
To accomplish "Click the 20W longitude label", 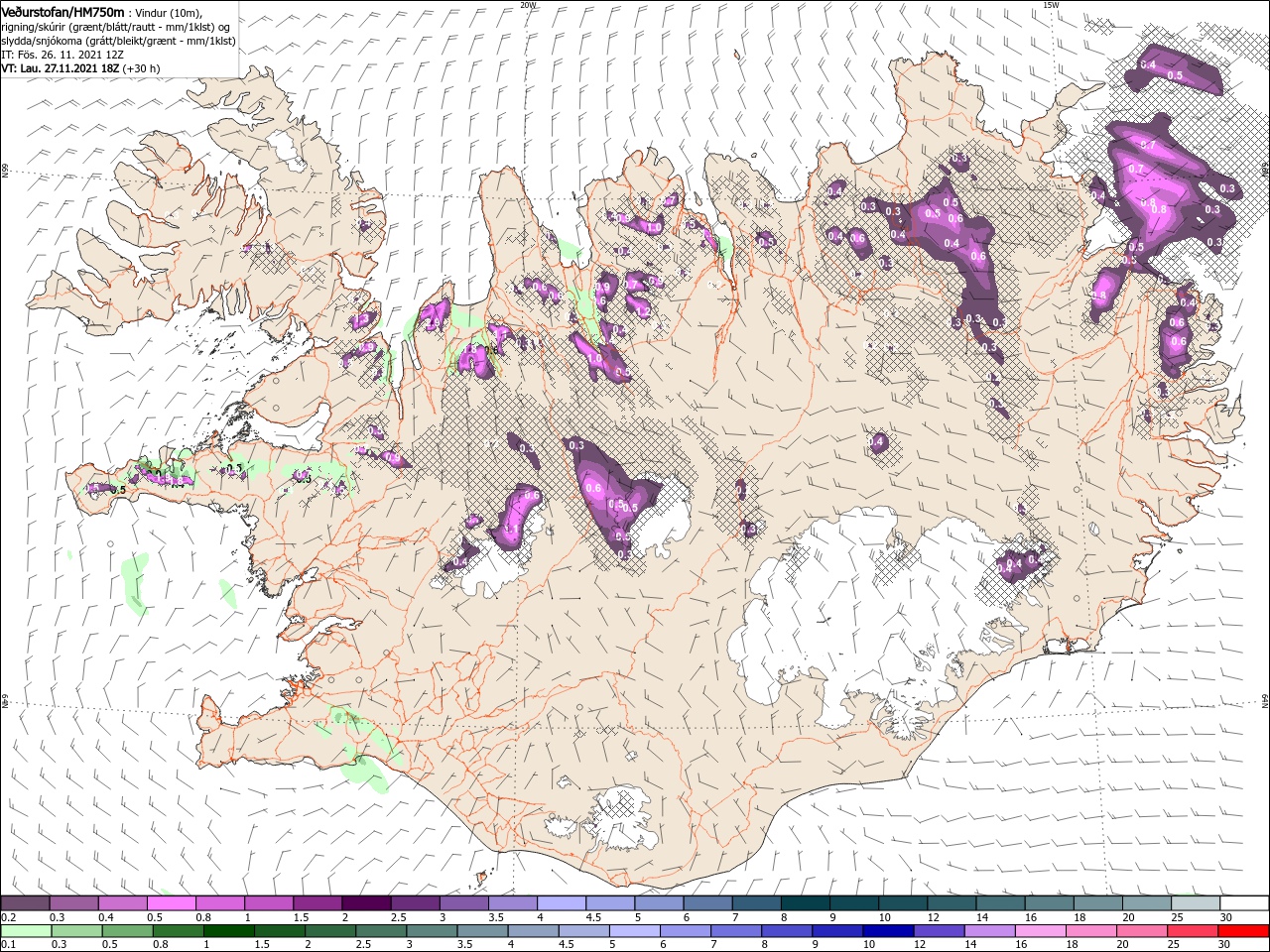I will pyautogui.click(x=528, y=5).
